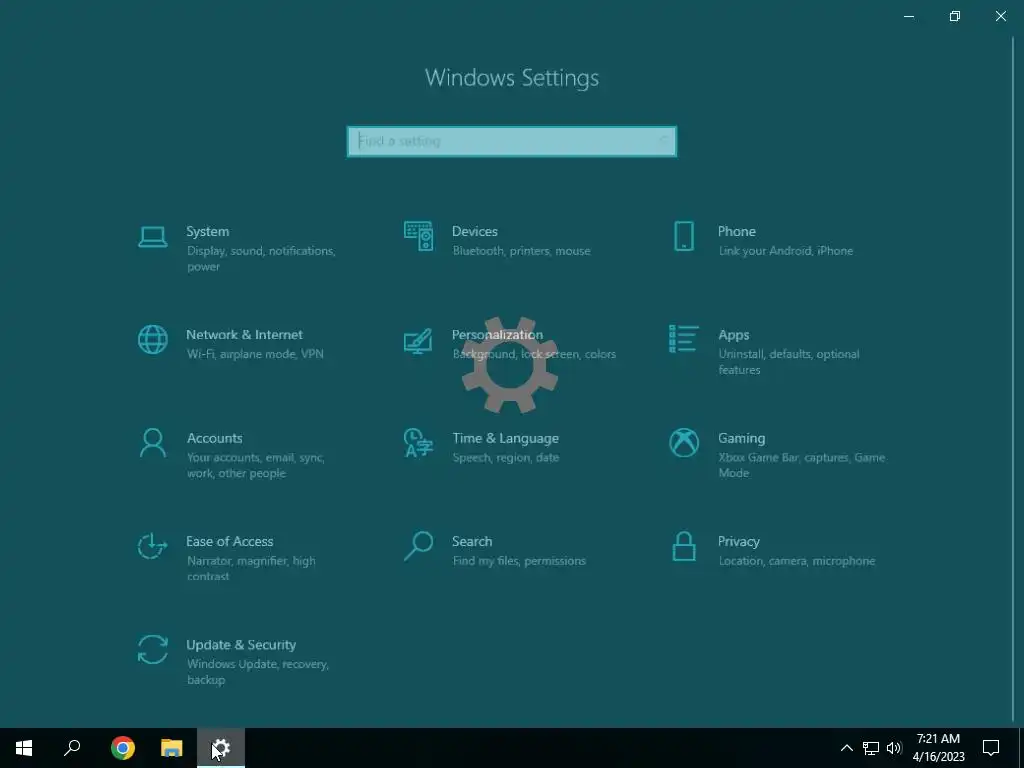Click 'Narrator, magnifier, high contrast' text

point(251,568)
